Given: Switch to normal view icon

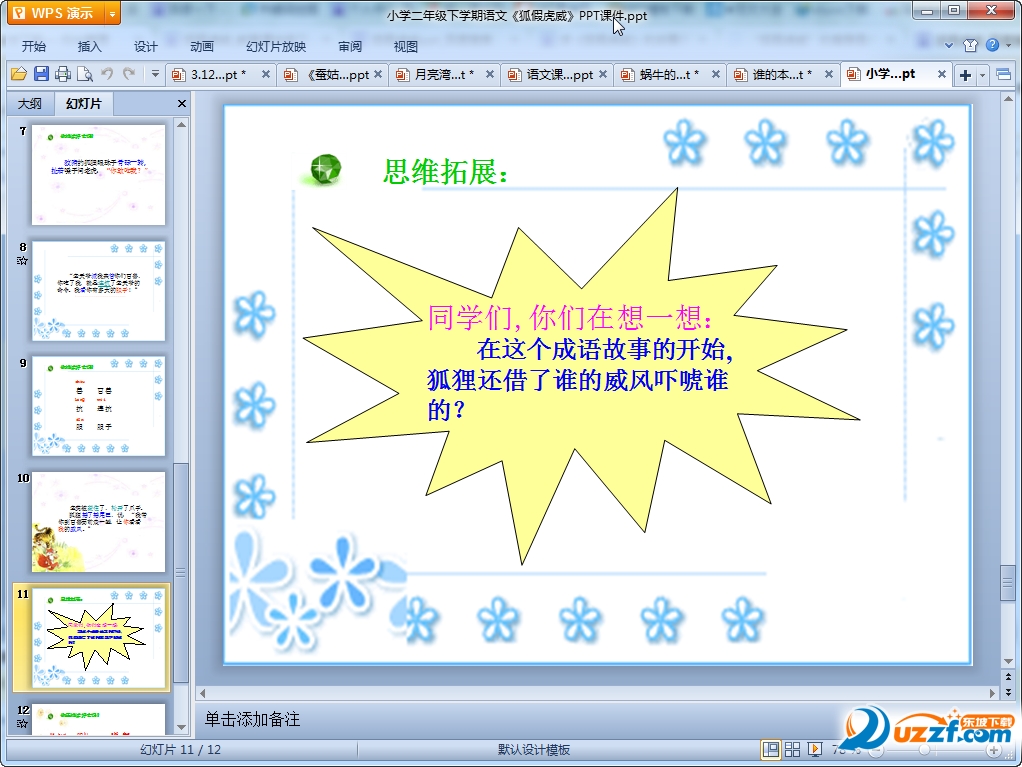Looking at the screenshot, I should tap(770, 750).
